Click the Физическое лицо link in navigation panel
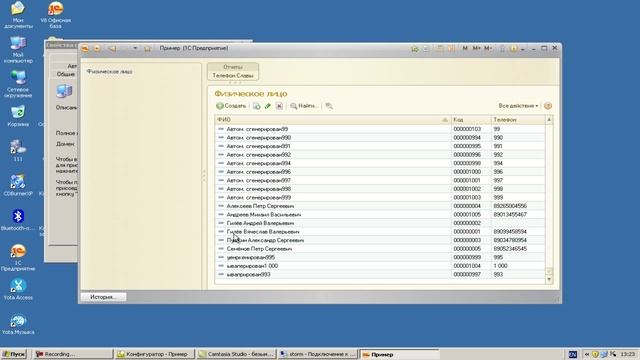Screen dimensions: 640x360 (x=109, y=71)
